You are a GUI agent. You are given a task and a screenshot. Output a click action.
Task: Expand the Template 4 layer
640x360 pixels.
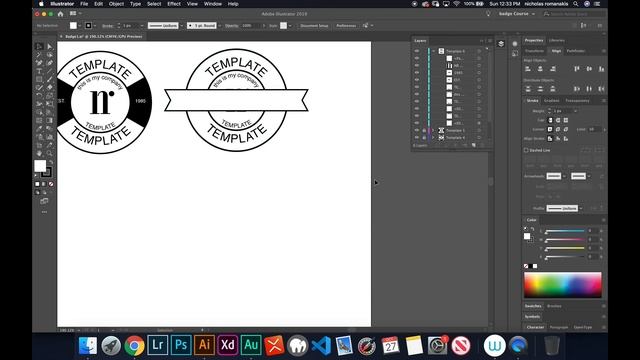coord(433,138)
